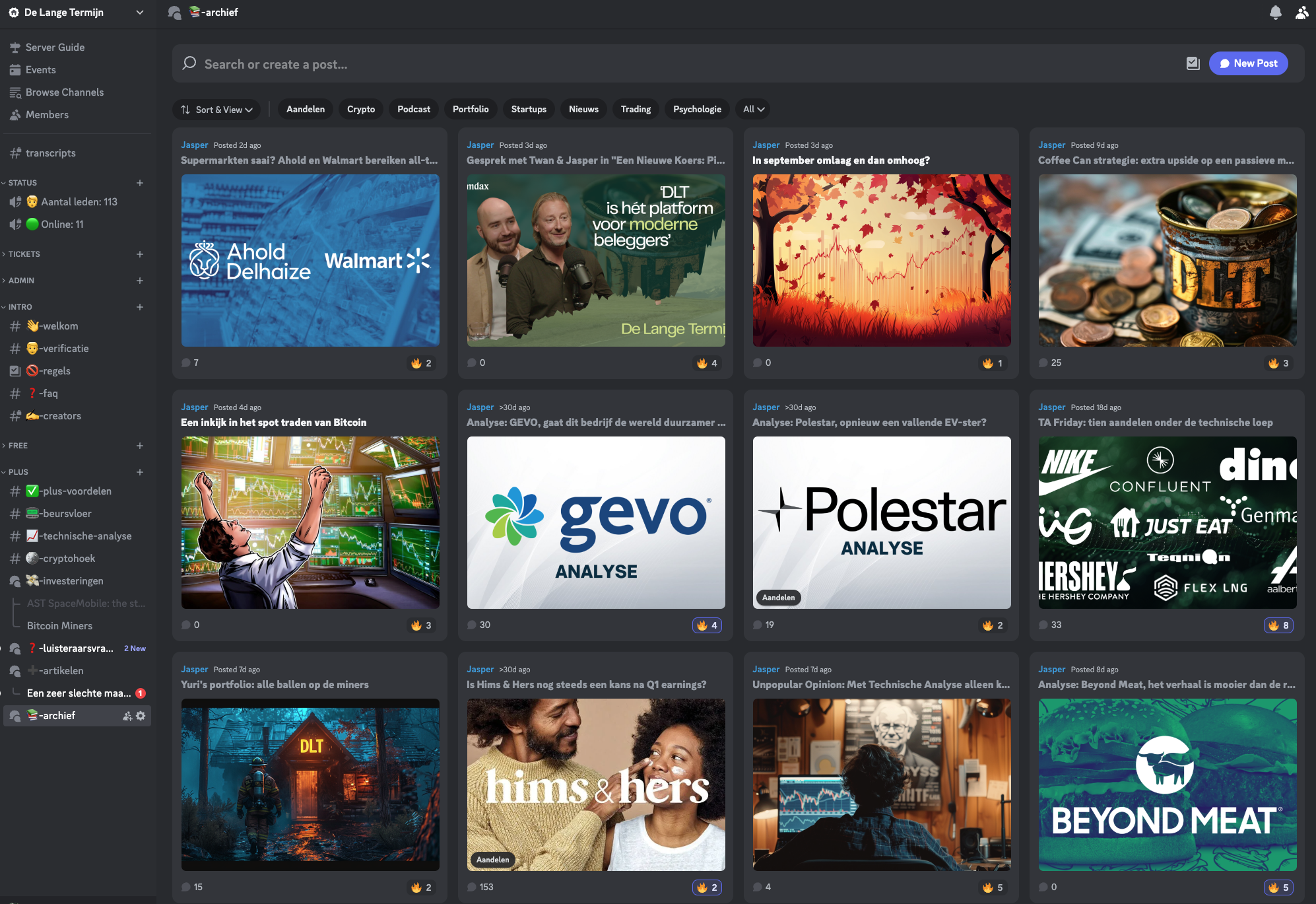Image resolution: width=1316 pixels, height=904 pixels.
Task: Filter posts by Startups tag
Action: [529, 110]
